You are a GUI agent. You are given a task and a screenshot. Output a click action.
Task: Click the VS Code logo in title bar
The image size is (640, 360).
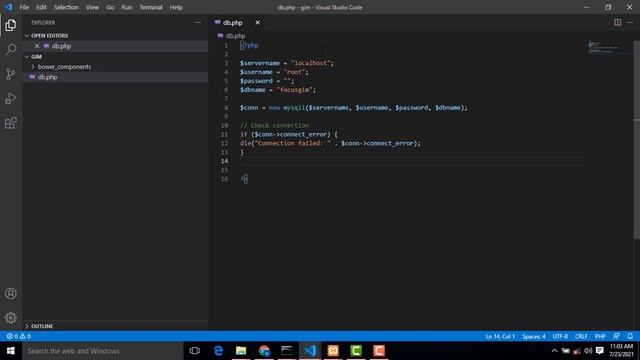(8, 7)
